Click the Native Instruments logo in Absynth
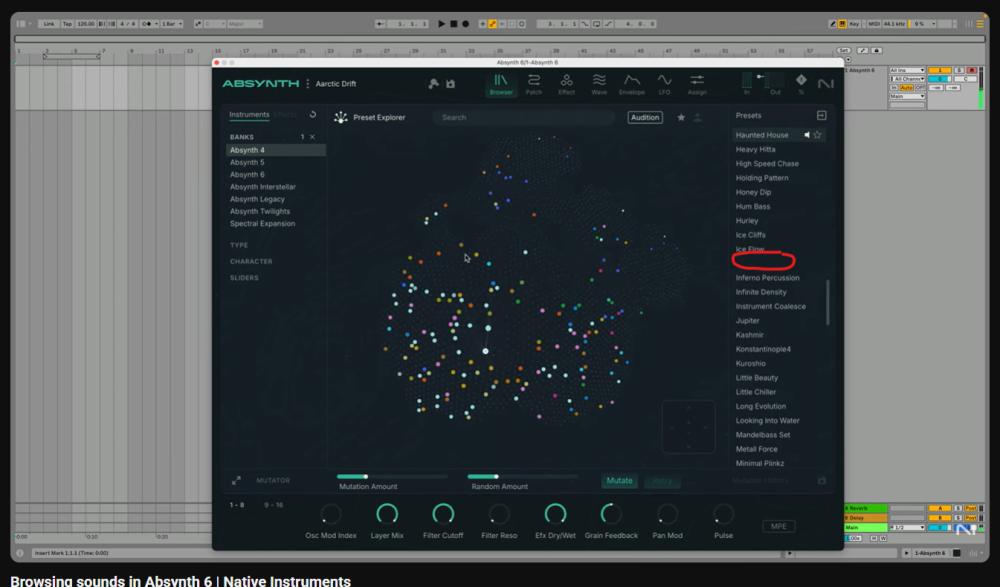Viewport: 1000px width, 587px height. (826, 84)
